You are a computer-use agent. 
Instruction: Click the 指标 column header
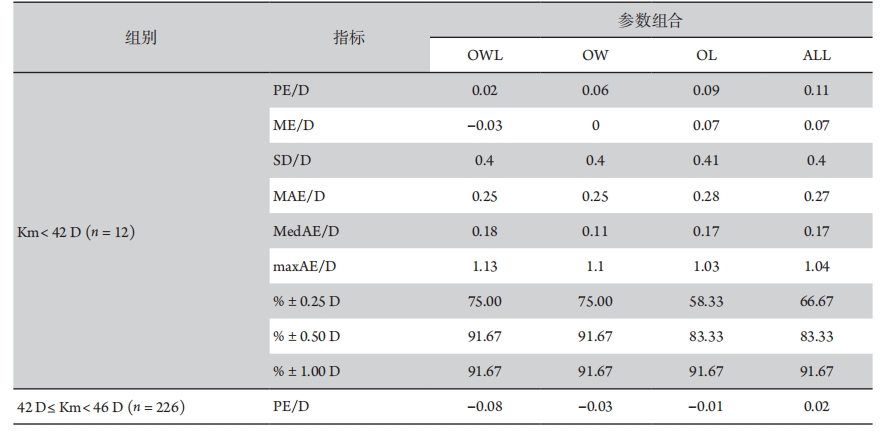349,38
